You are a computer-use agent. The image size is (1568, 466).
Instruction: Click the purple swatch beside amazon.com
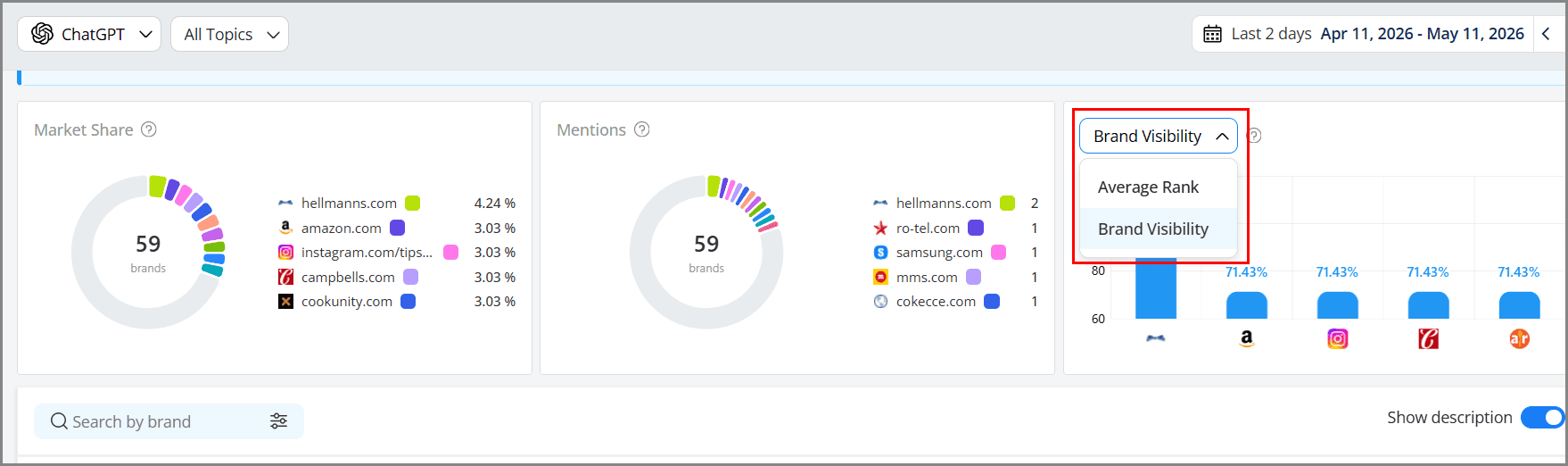(397, 229)
